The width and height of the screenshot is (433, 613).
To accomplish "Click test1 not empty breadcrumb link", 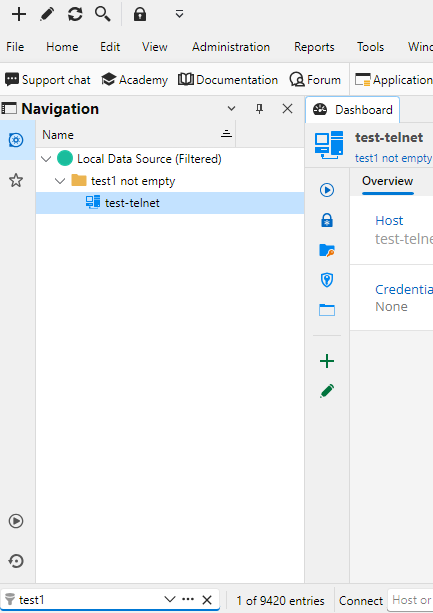I will tap(394, 158).
